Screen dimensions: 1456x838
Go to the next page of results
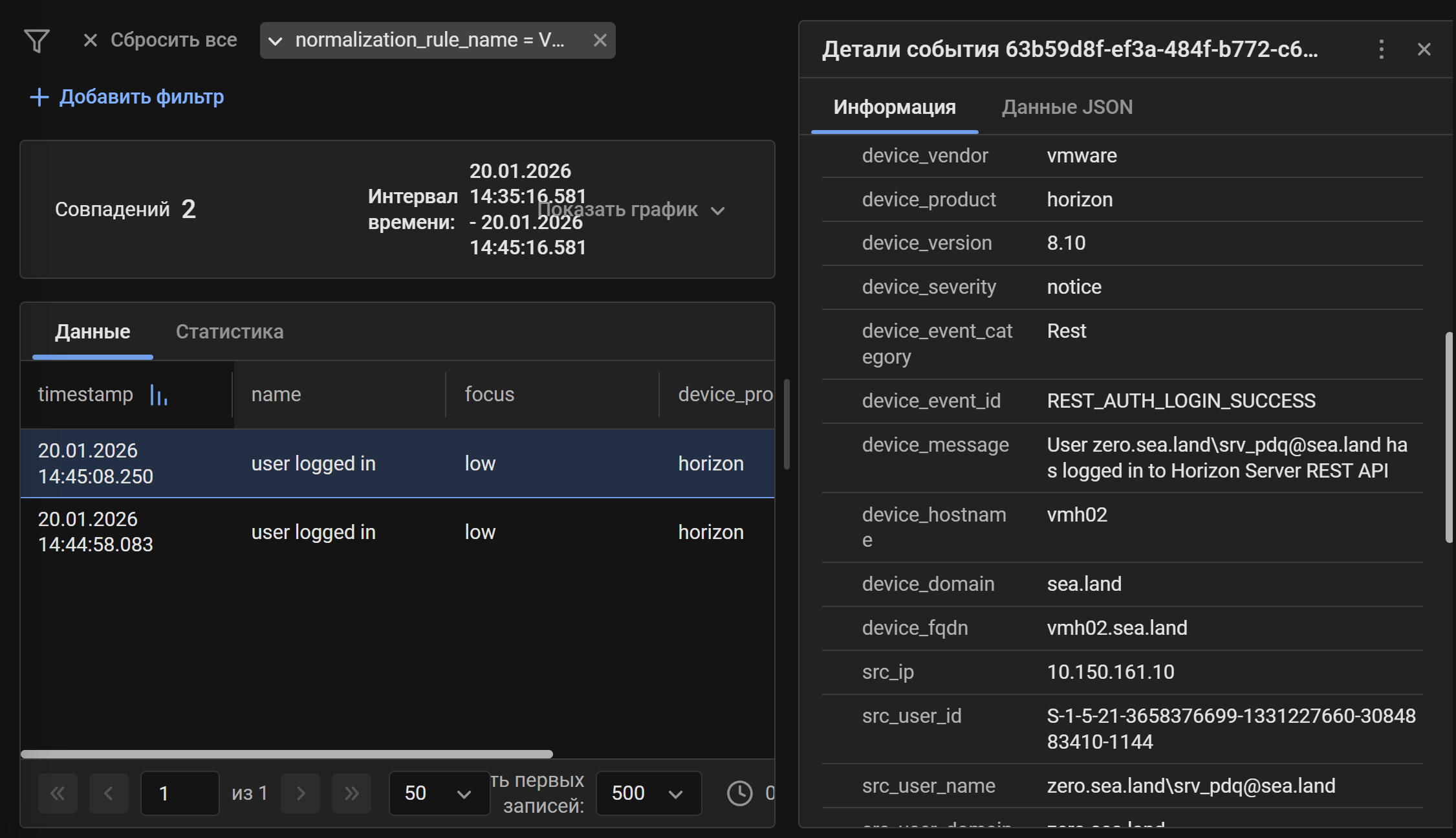pyautogui.click(x=300, y=793)
